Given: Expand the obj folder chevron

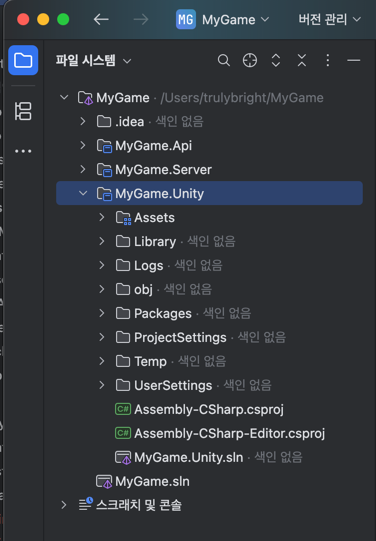Looking at the screenshot, I should (102, 289).
